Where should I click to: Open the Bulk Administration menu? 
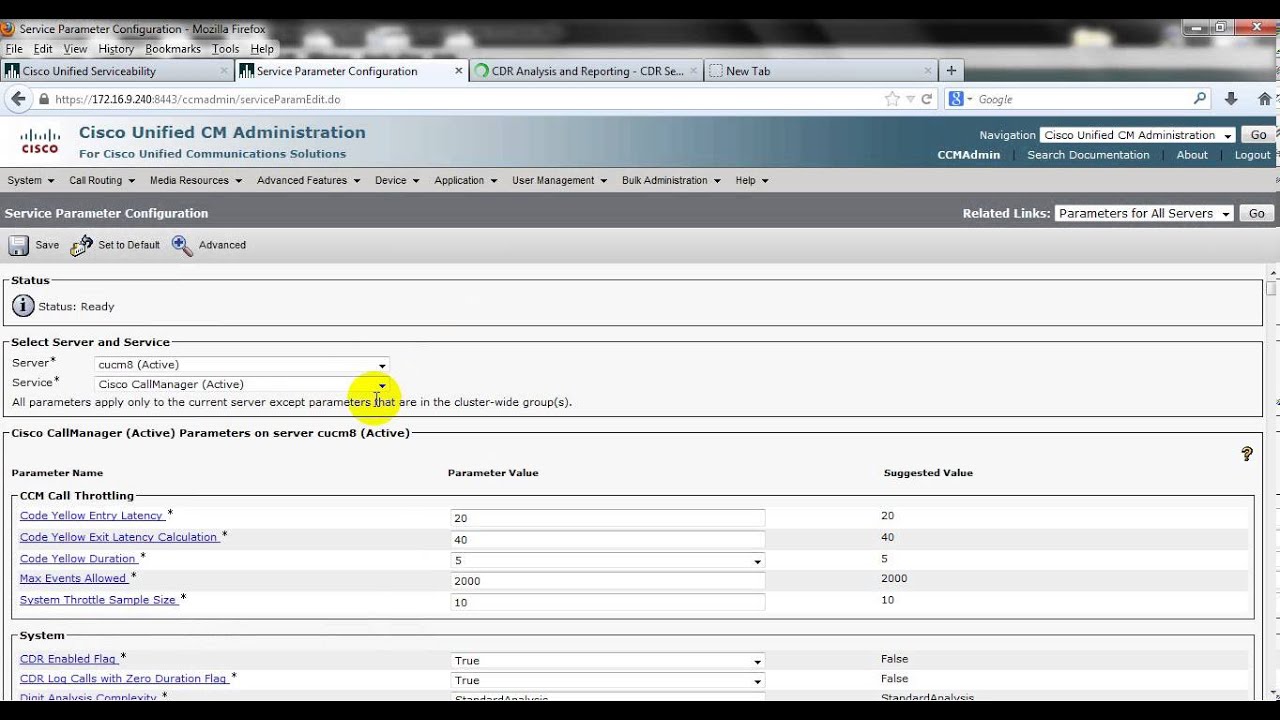click(x=671, y=181)
